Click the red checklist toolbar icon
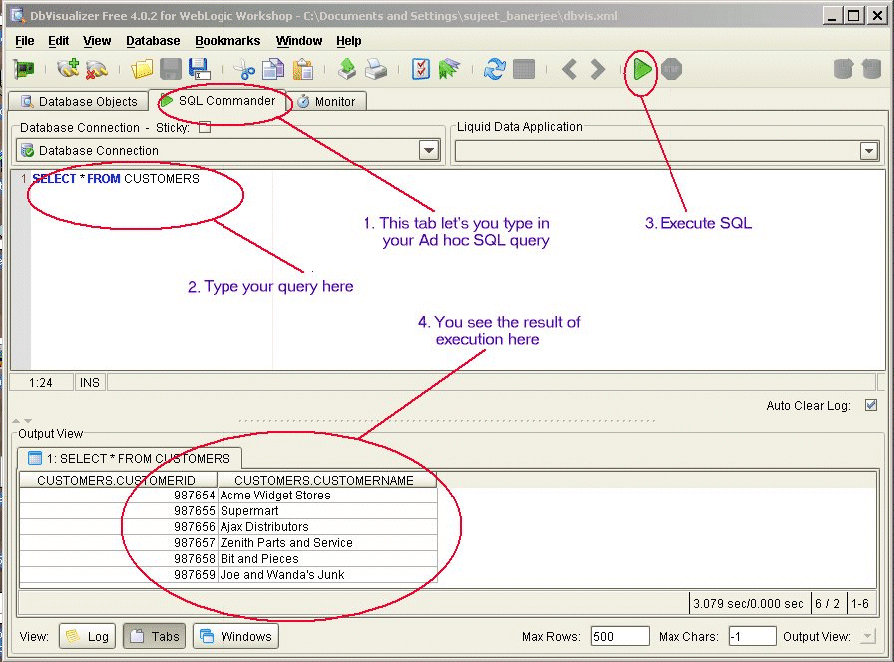 coord(421,70)
